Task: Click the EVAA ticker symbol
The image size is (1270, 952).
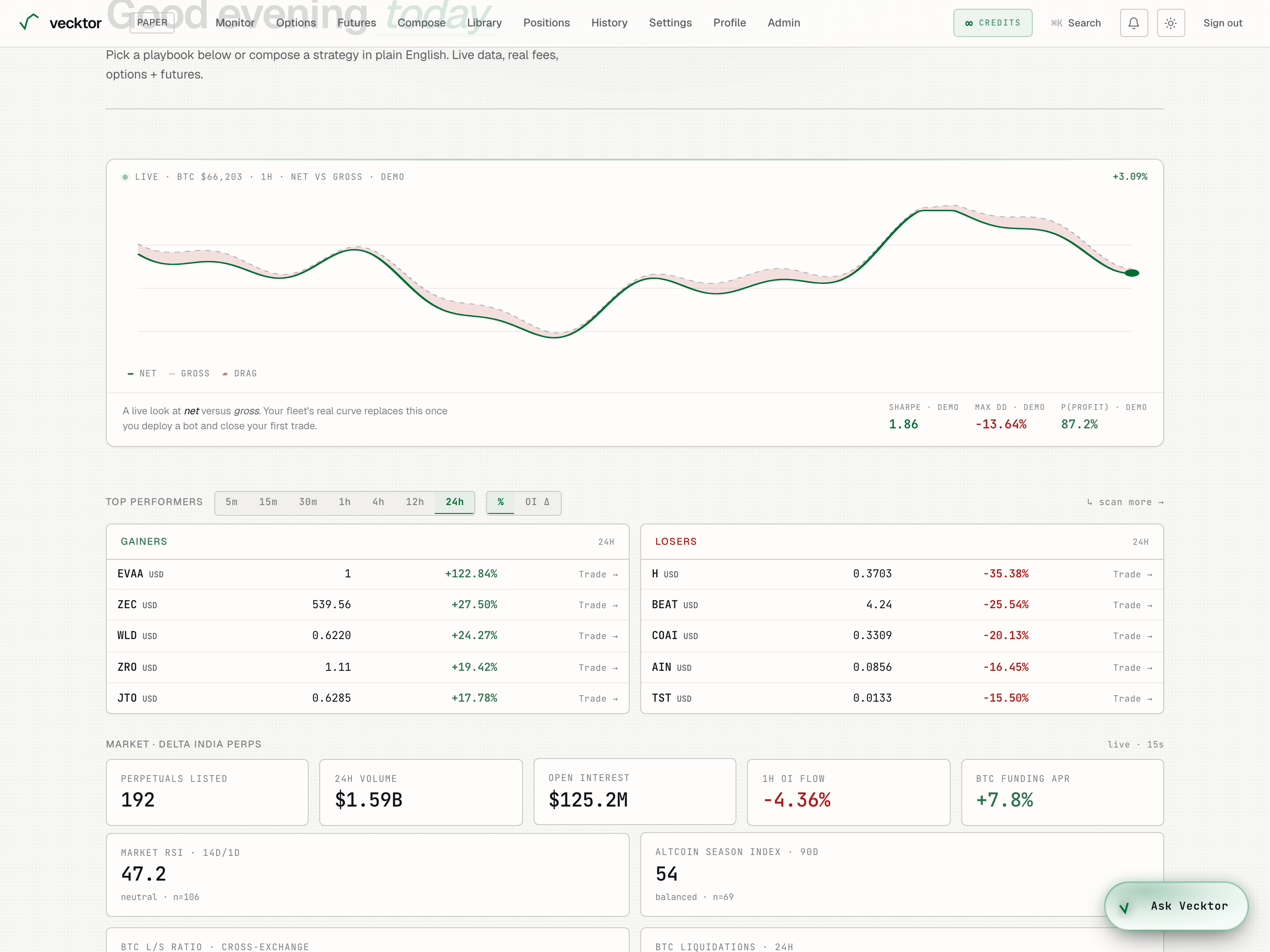Action: (131, 574)
